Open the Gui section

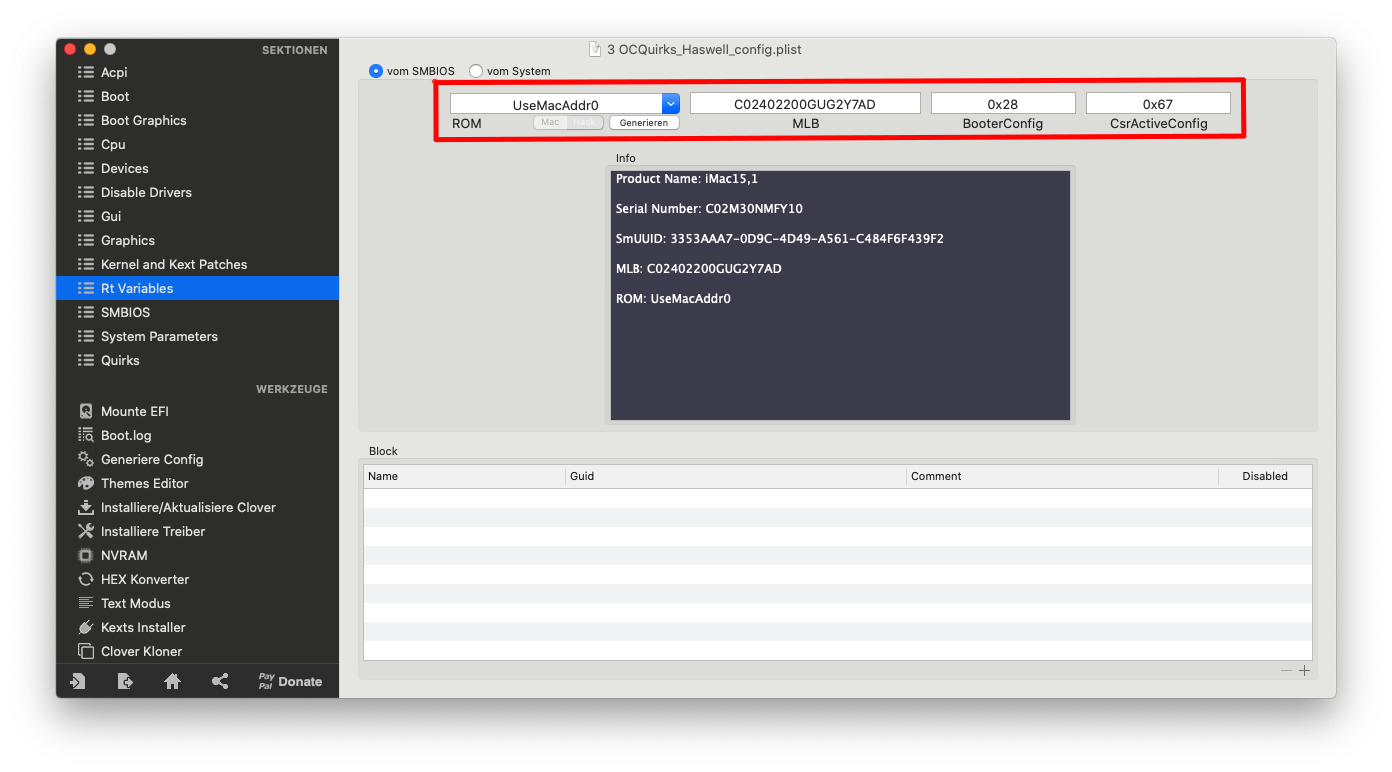click(x=197, y=216)
